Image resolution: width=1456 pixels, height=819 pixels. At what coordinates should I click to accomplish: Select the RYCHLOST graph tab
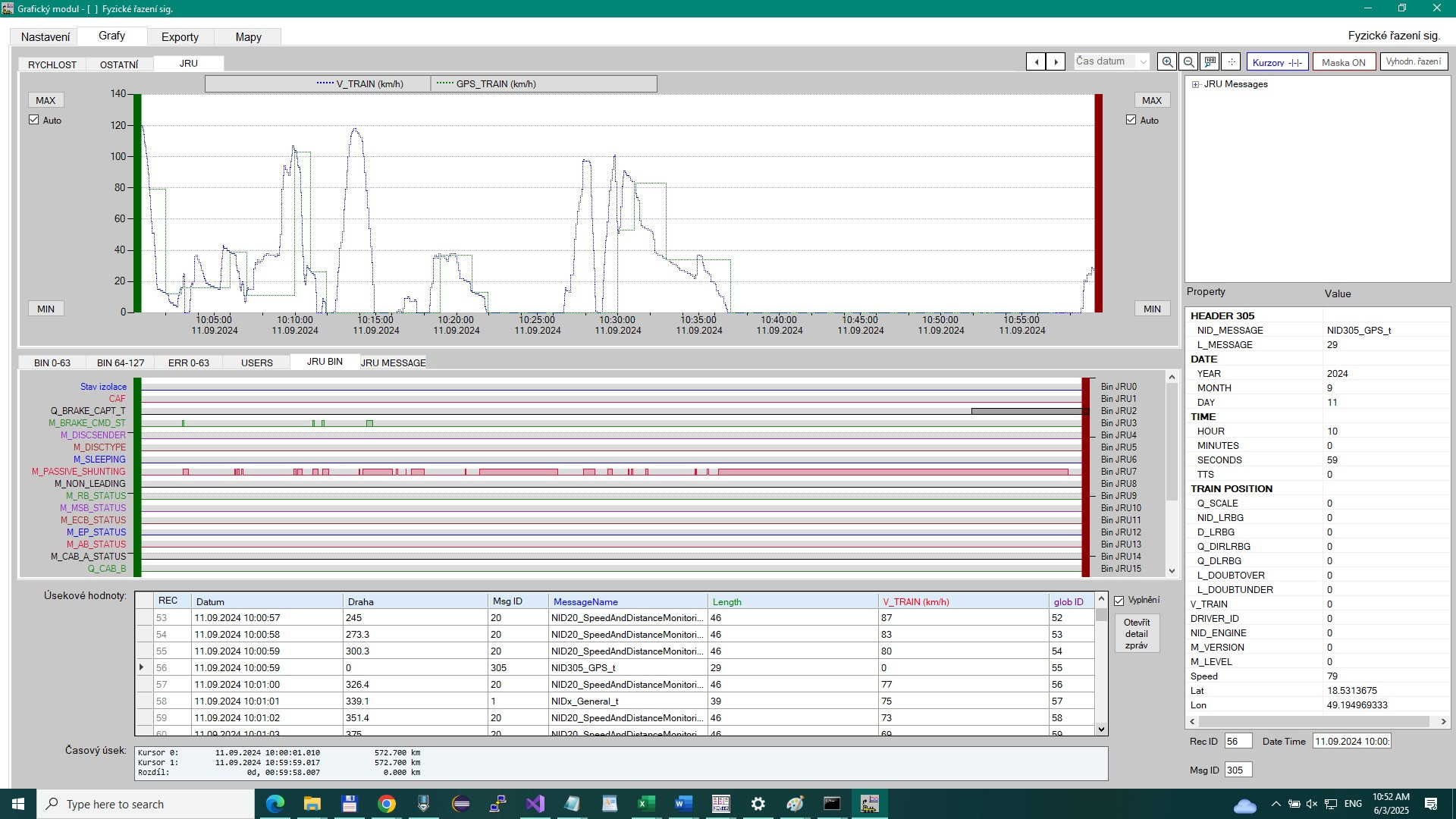click(x=52, y=64)
